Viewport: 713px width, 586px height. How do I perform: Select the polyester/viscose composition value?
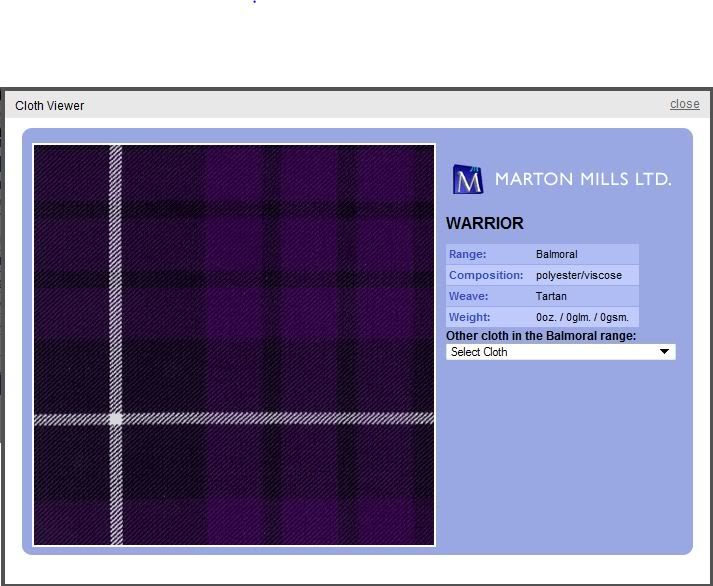click(578, 275)
